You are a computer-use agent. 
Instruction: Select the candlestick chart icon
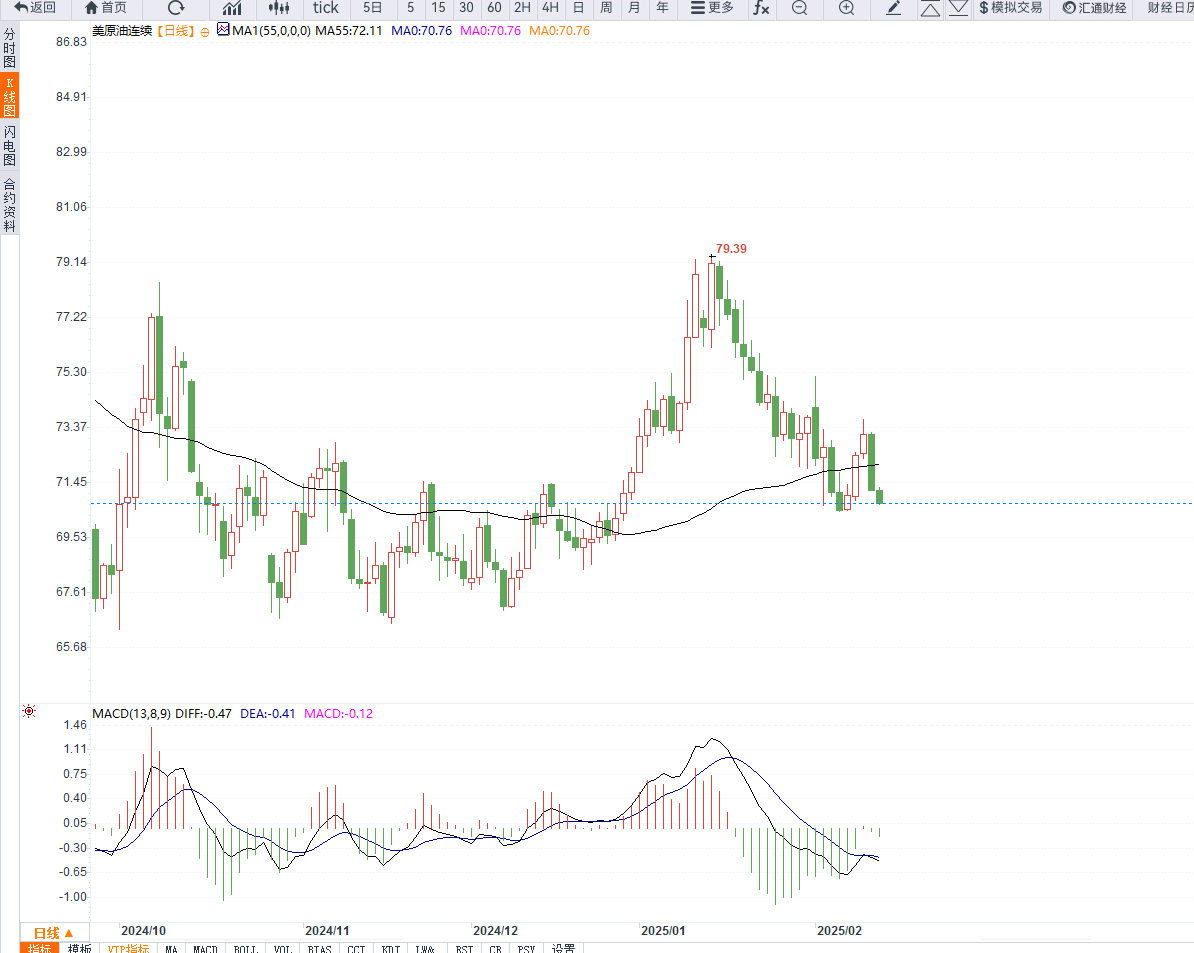coord(279,8)
